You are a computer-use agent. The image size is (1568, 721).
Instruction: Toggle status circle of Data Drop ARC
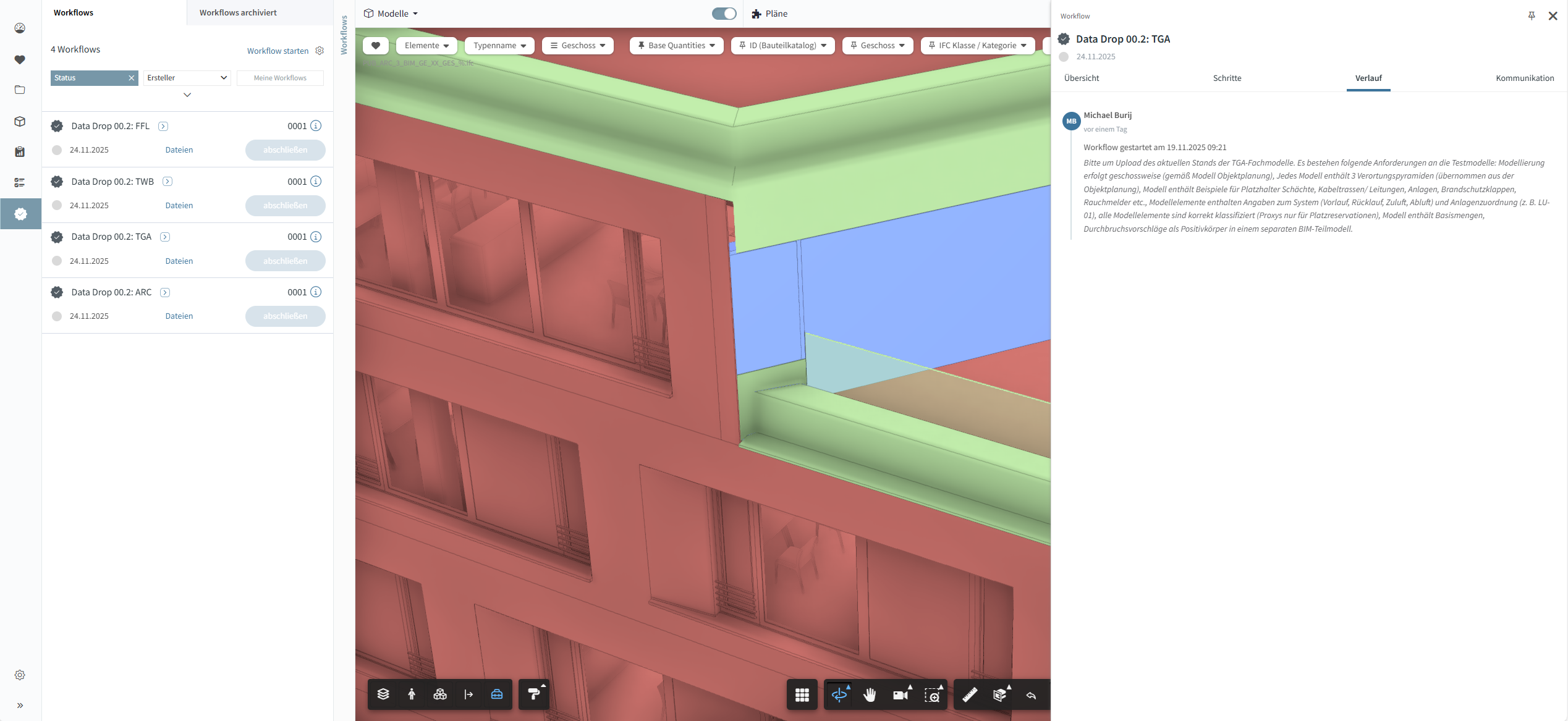click(x=57, y=316)
